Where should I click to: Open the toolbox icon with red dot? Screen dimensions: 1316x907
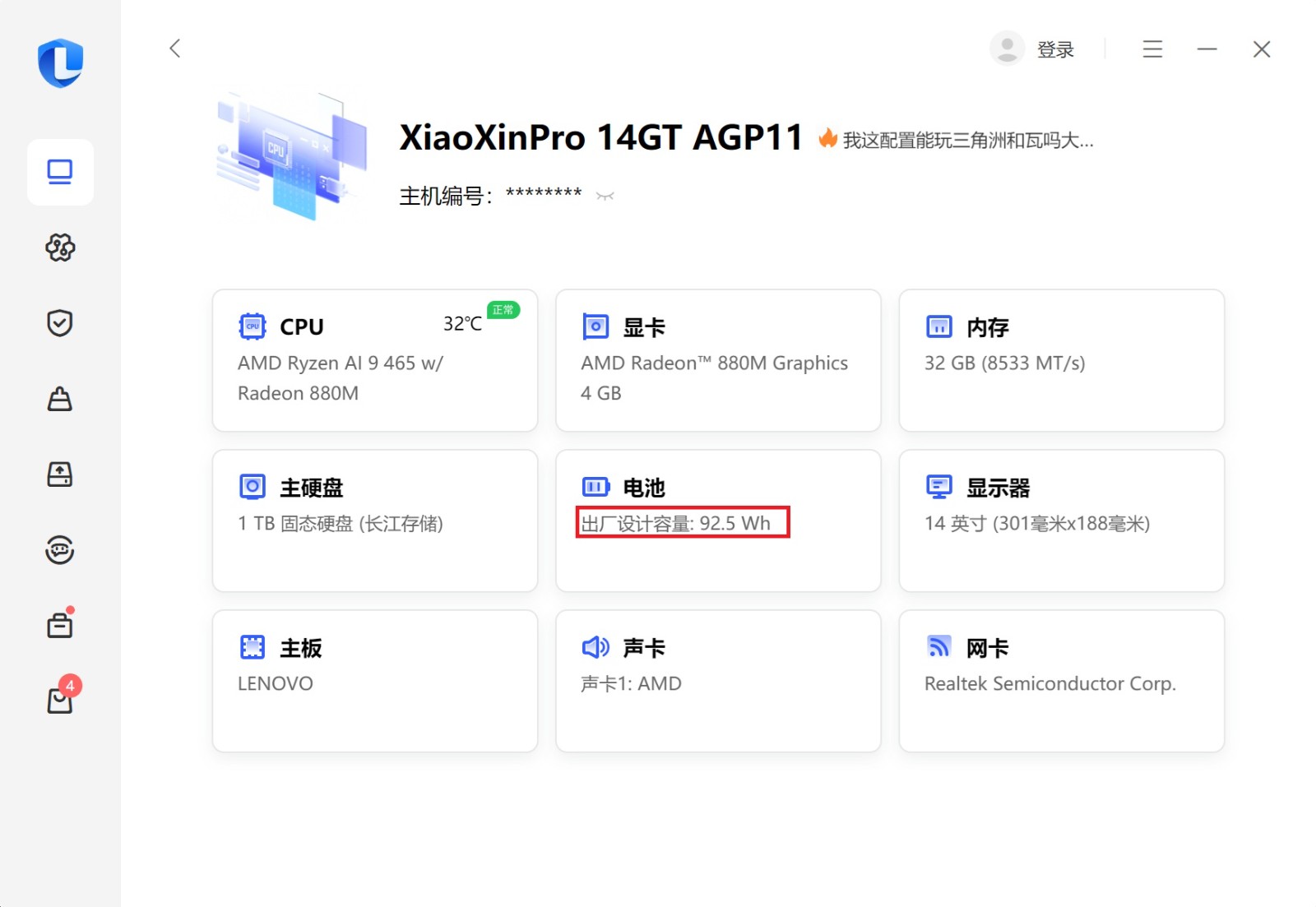[60, 625]
